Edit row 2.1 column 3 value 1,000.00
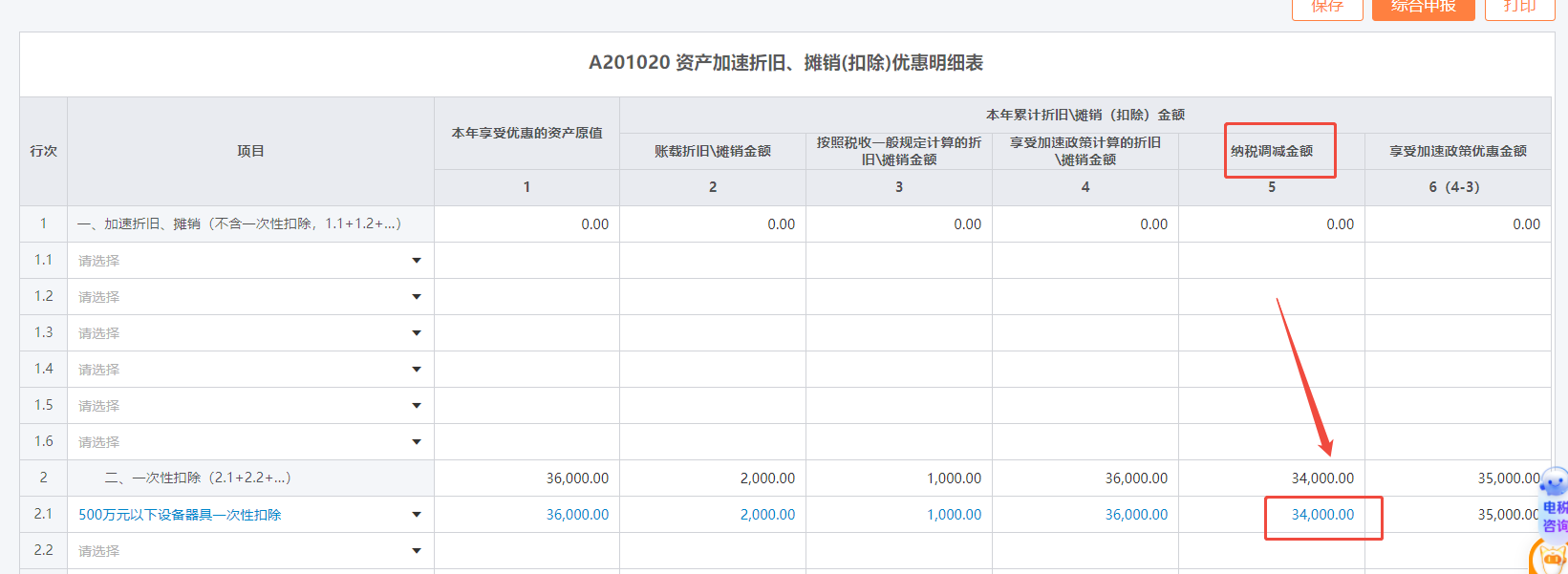 click(x=954, y=515)
